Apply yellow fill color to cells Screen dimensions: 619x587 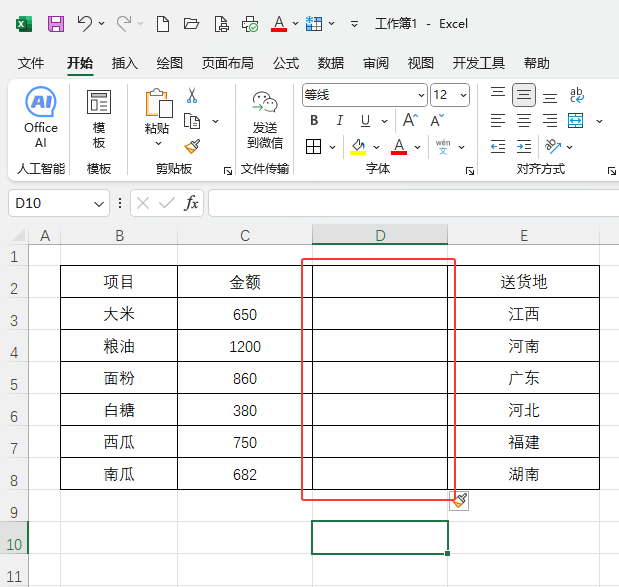tap(358, 147)
